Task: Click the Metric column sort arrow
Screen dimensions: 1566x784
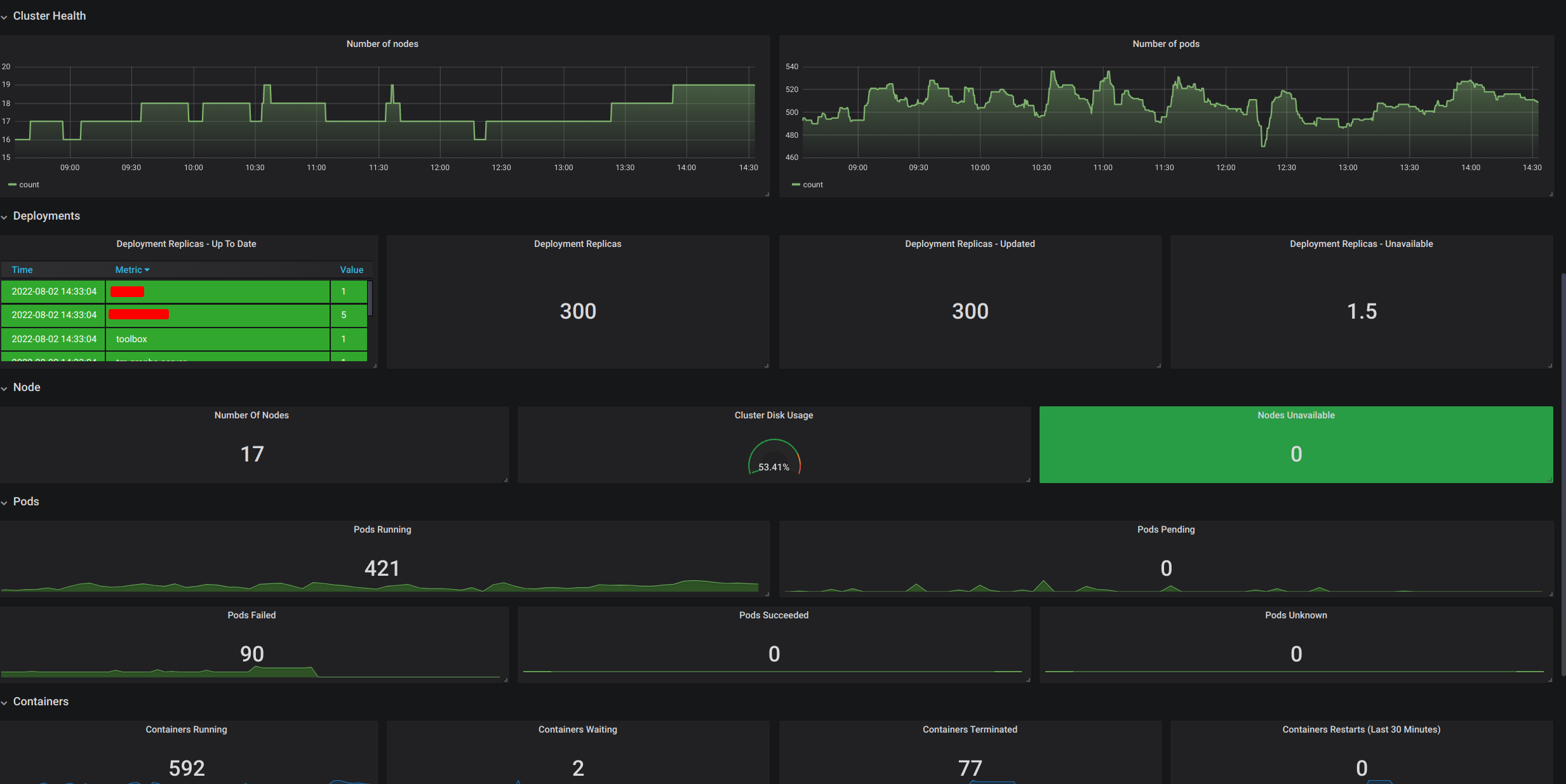Action: (x=147, y=270)
